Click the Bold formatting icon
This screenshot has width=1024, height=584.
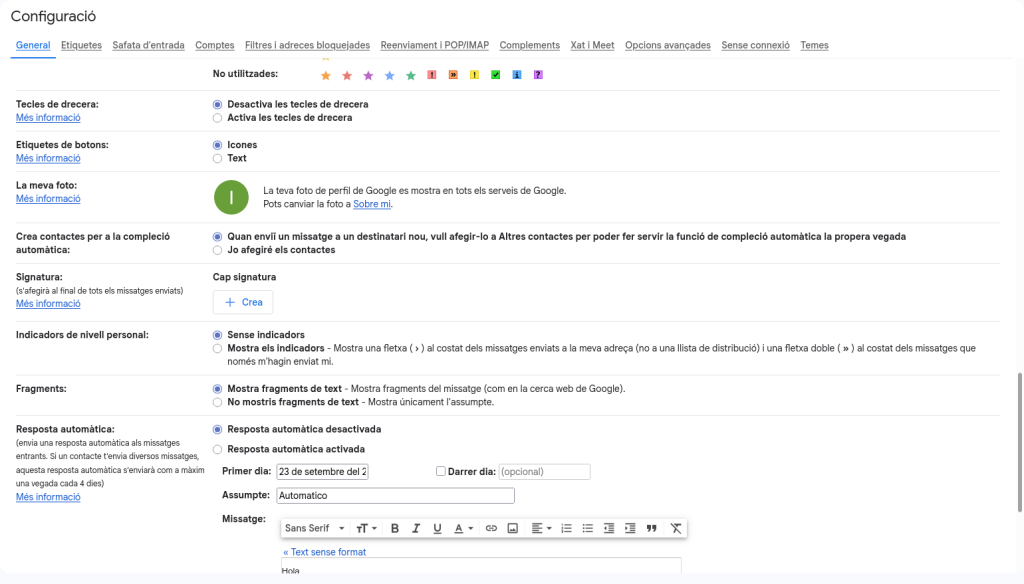click(395, 528)
